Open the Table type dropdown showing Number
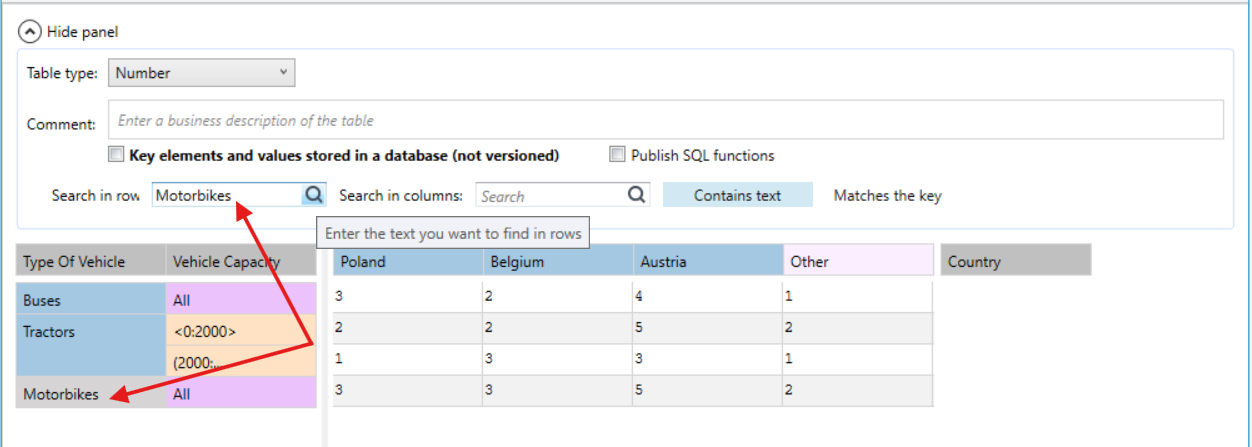Viewport: 1252px width, 447px height. 201,73
